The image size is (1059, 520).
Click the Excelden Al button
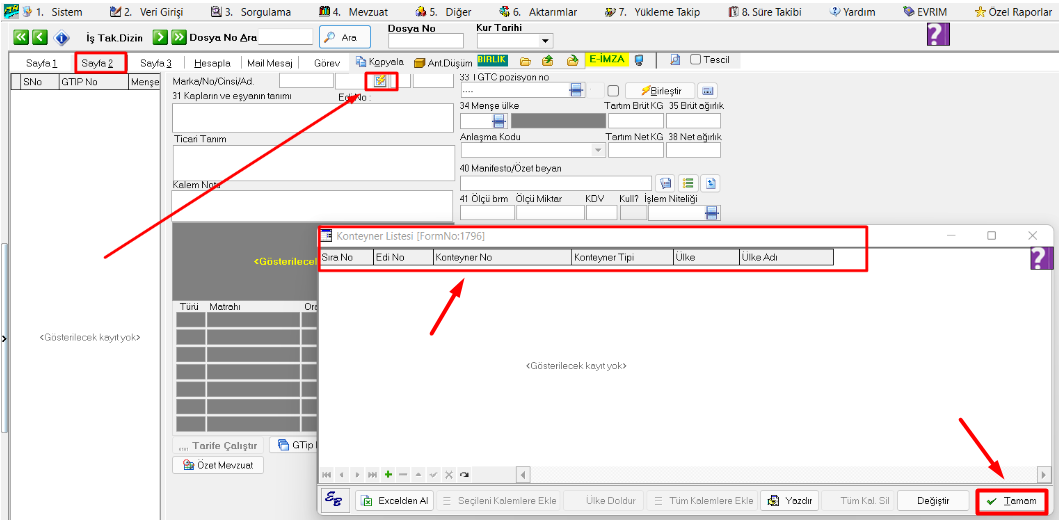coord(394,500)
